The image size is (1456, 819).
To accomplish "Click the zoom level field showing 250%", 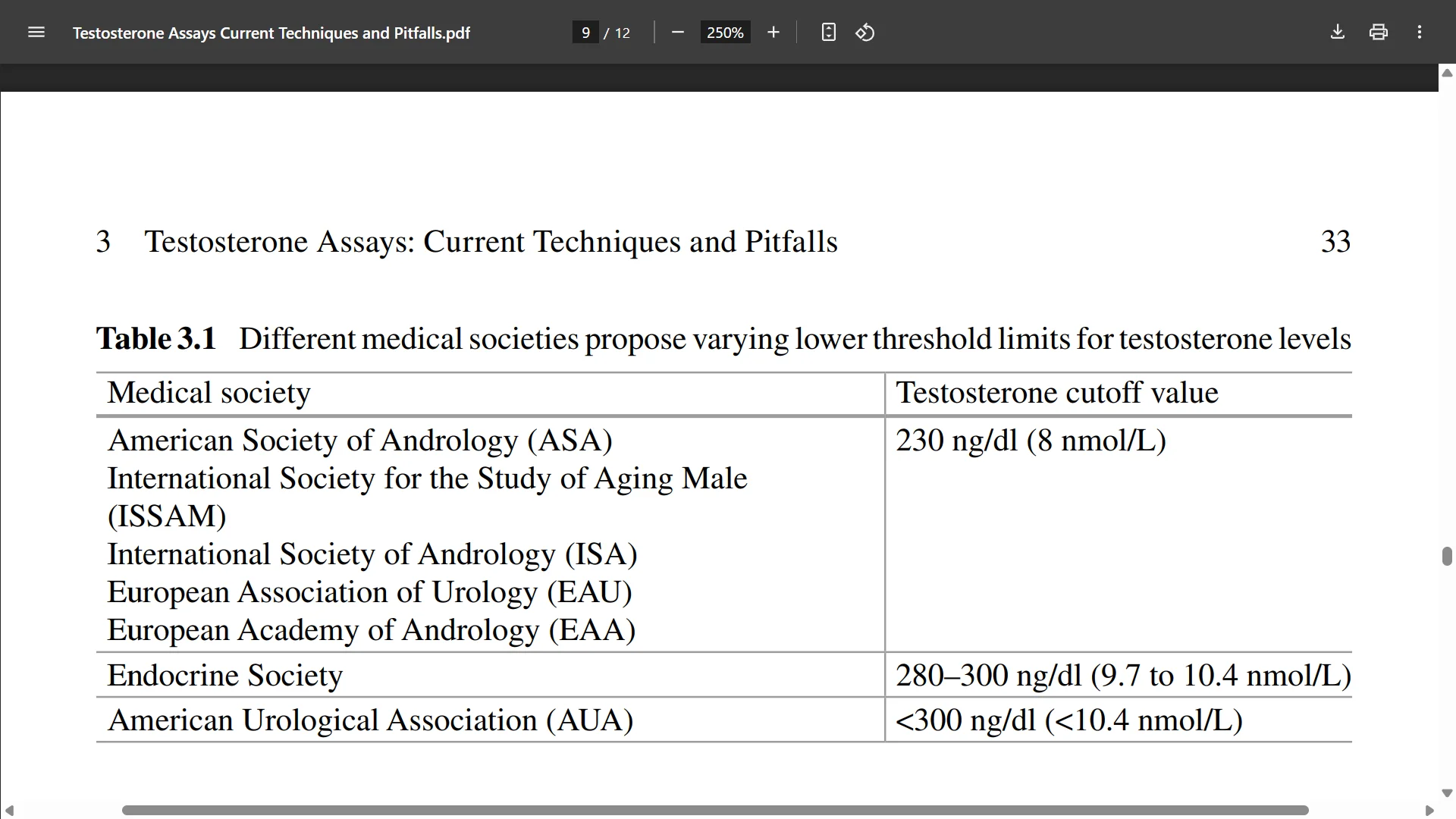I will [x=725, y=33].
